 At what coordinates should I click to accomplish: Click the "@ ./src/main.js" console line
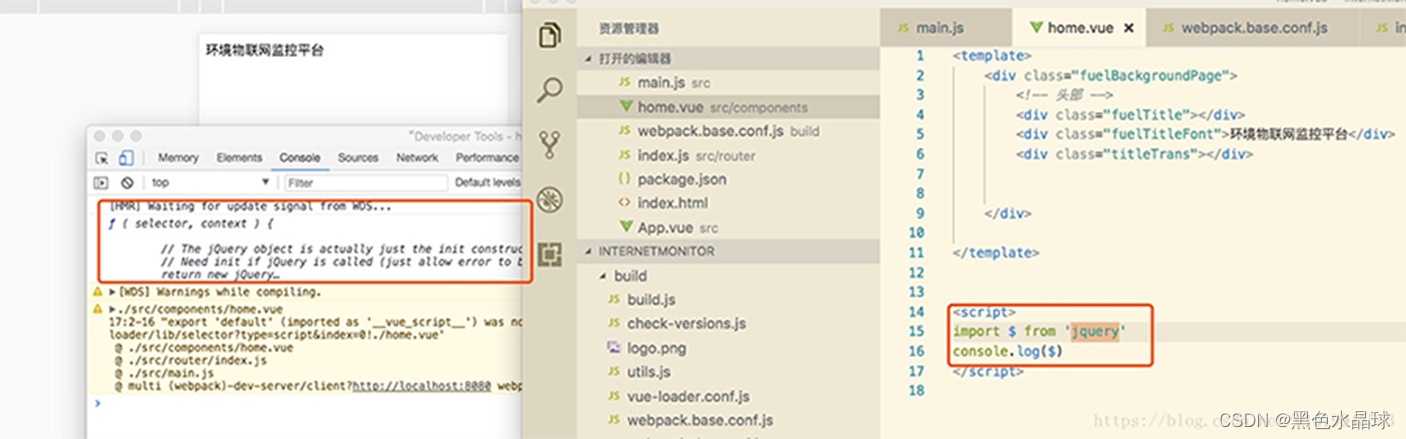coord(164,373)
